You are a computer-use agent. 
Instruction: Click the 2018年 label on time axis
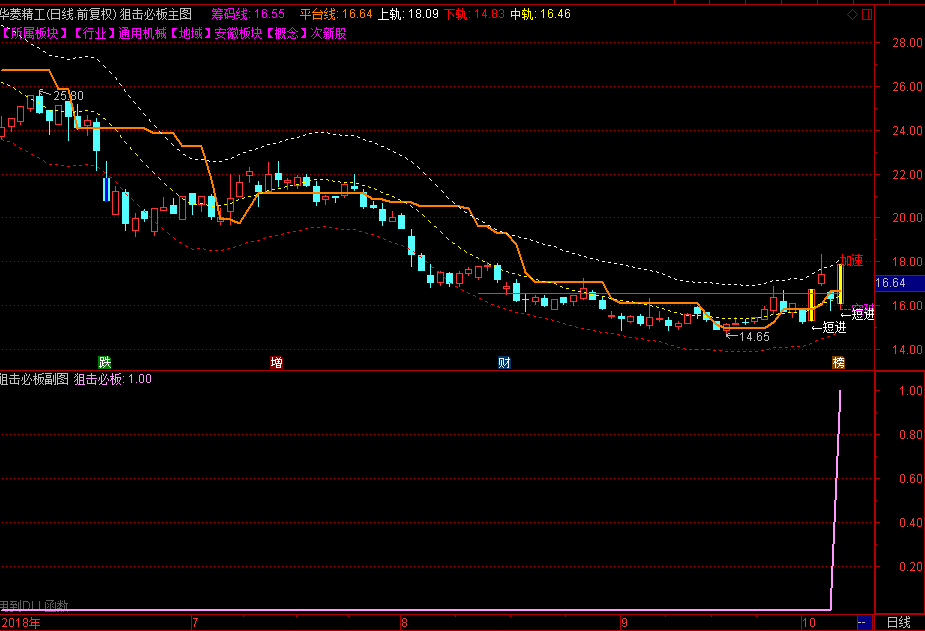21,623
